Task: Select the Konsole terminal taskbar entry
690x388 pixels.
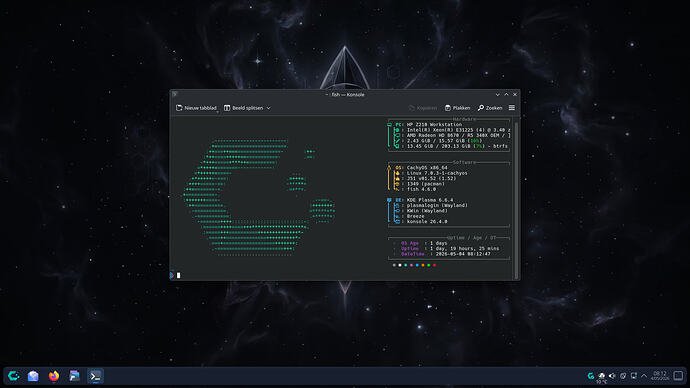Action: click(x=95, y=376)
